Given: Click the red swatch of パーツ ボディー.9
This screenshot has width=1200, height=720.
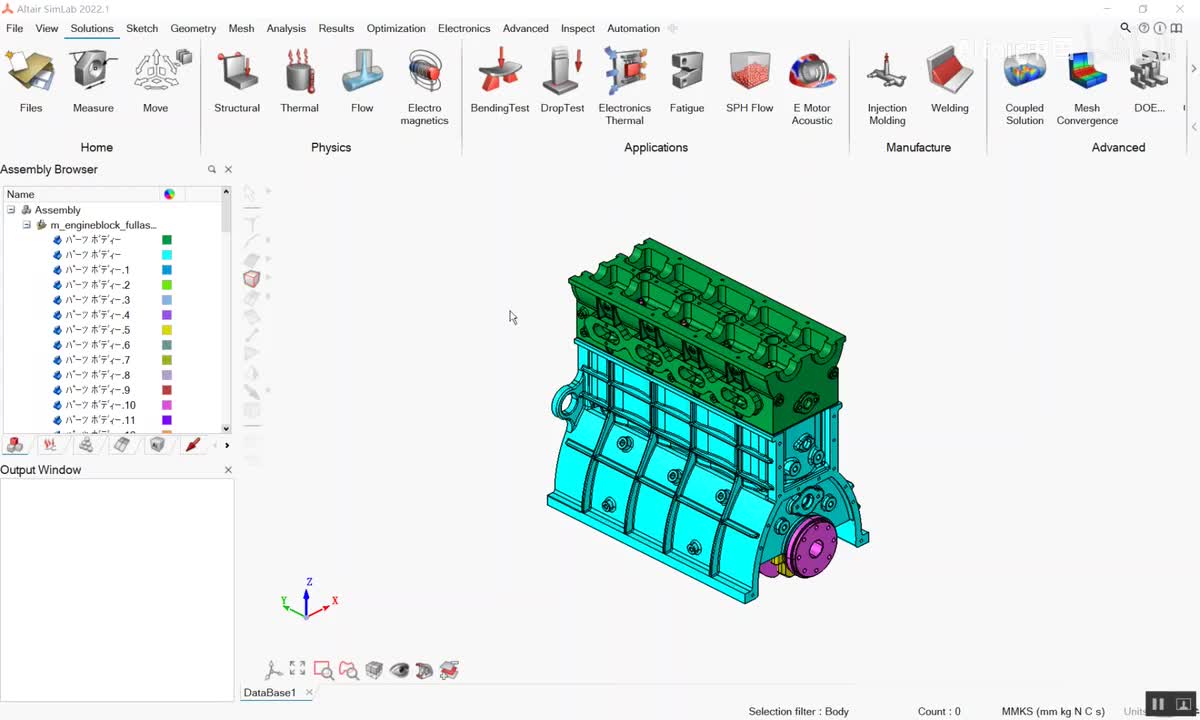Looking at the screenshot, I should (167, 390).
